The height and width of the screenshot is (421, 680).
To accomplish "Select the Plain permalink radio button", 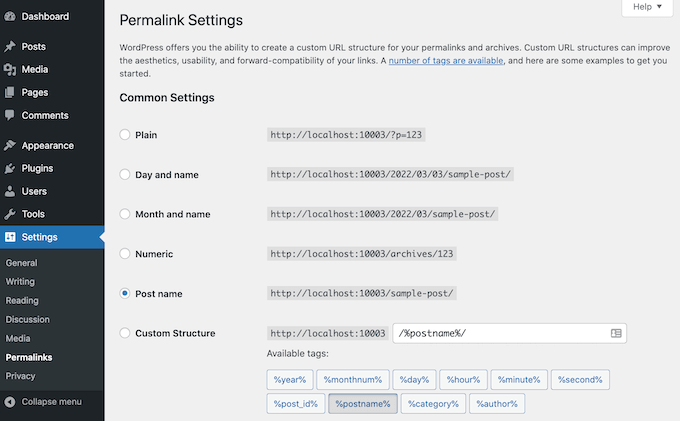I will pos(125,134).
